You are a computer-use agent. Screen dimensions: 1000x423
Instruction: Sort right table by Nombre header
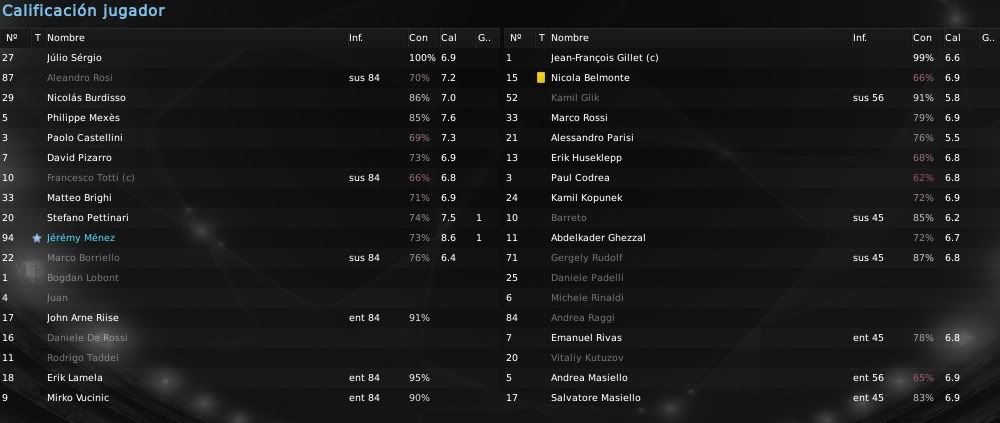click(570, 38)
